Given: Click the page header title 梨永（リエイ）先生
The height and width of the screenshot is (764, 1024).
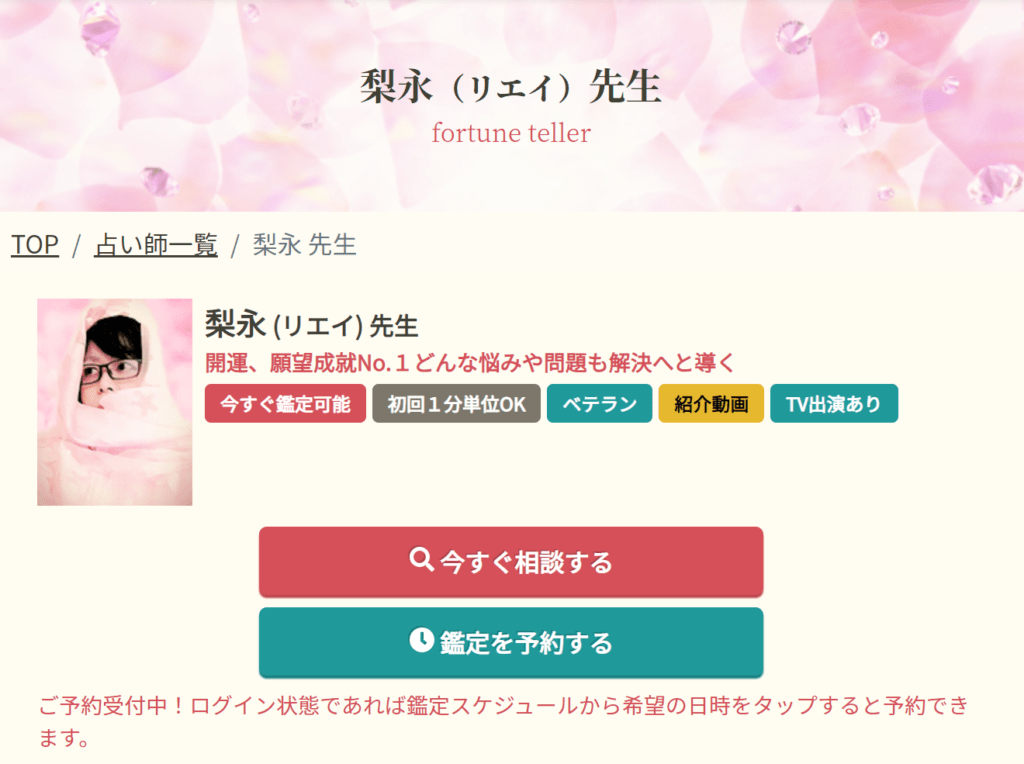Looking at the screenshot, I should click(511, 88).
